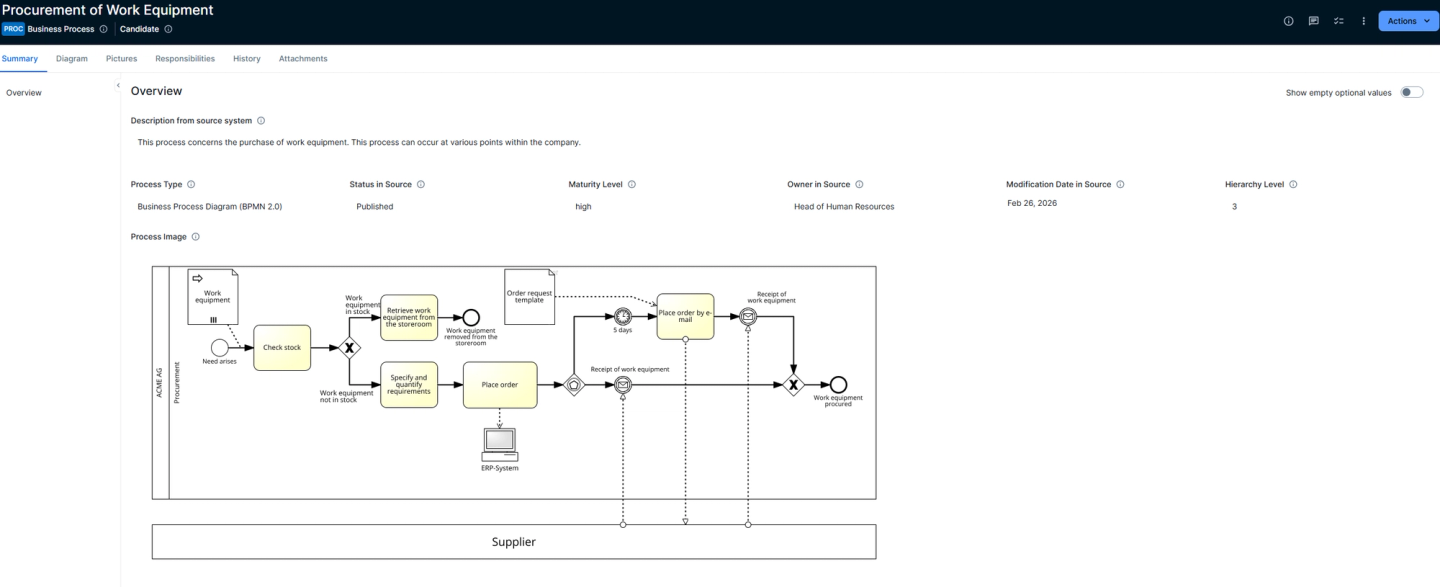Click the Work equipment procured end event
The height and width of the screenshot is (587, 1440).
(838, 384)
